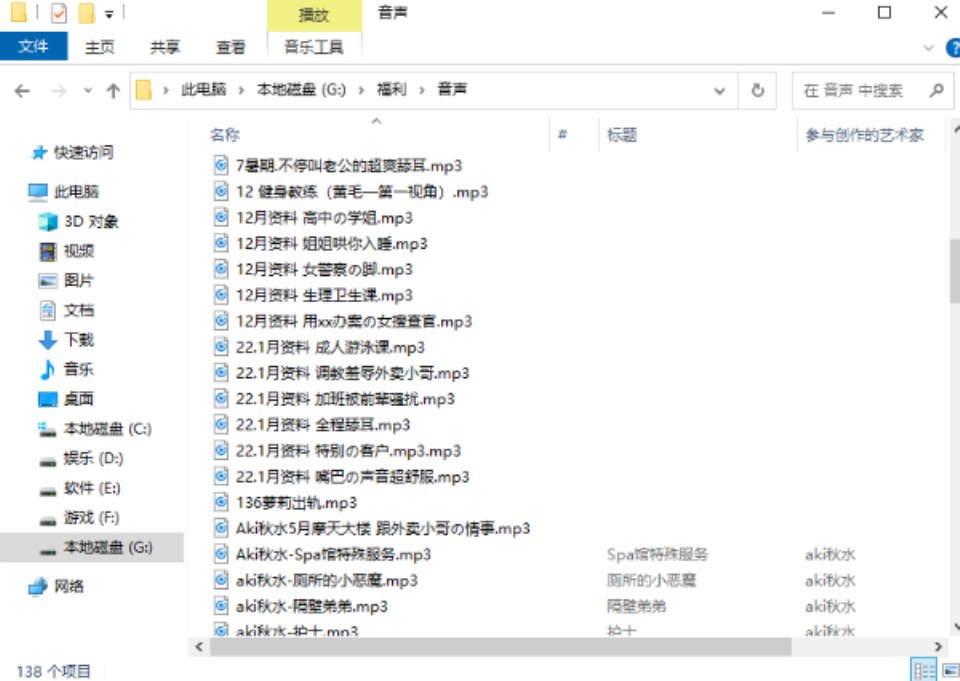
Task: Select file 12月资料 姐姐哄你入睡.mp3
Action: click(x=331, y=244)
